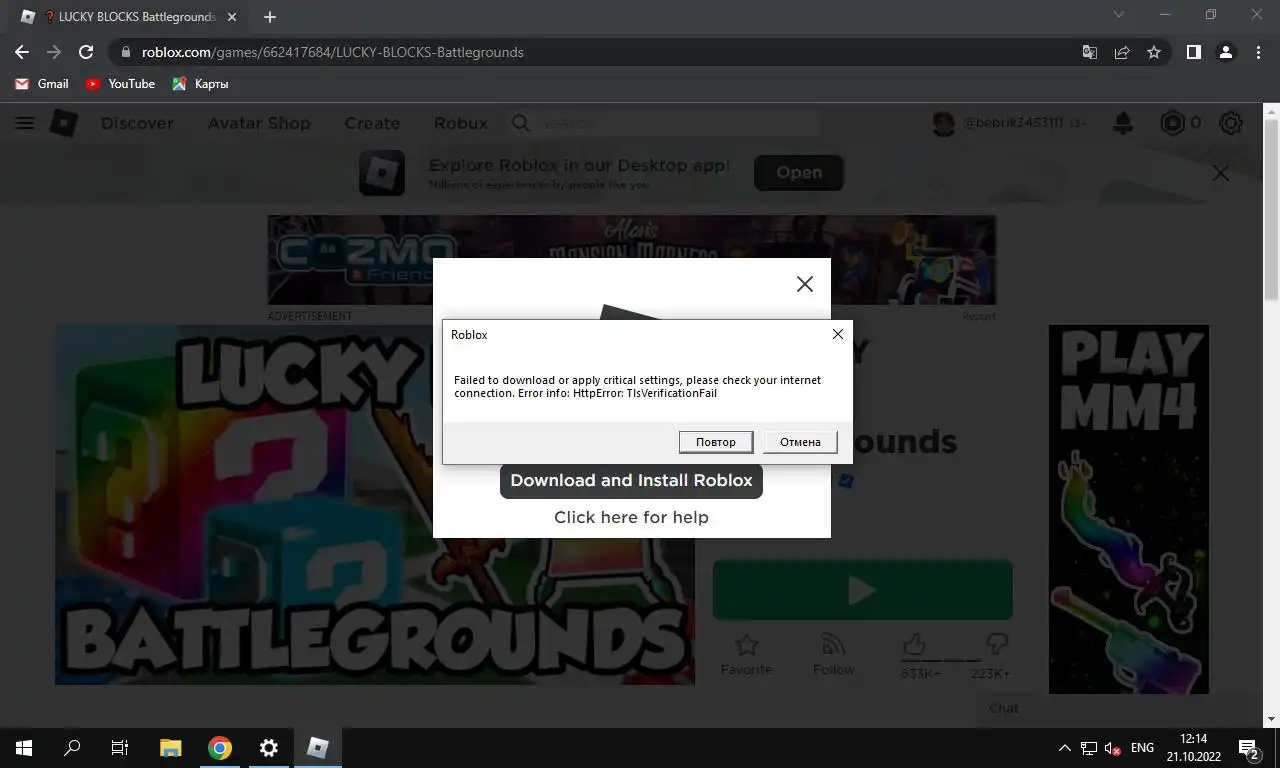Open the Windows Start menu
Image resolution: width=1280 pixels, height=768 pixels.
pos(24,748)
